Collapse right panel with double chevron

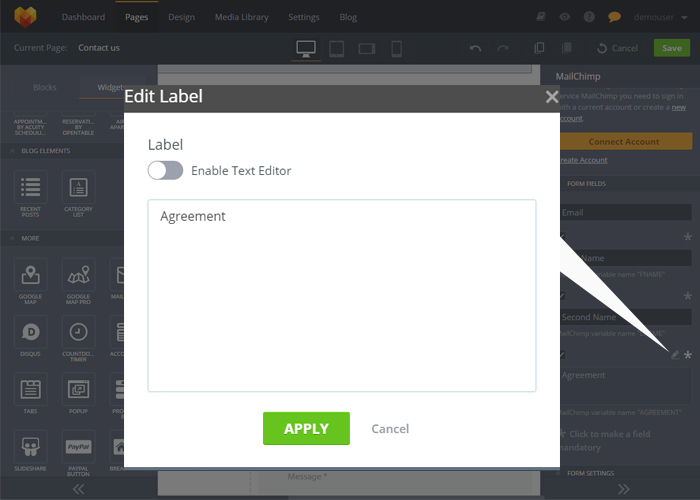(624, 489)
